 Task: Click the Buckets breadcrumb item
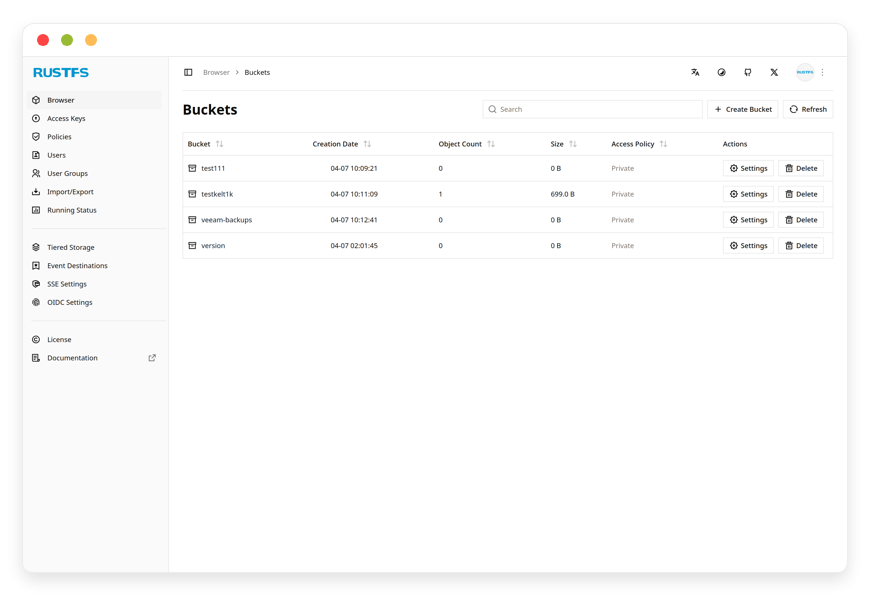[257, 72]
